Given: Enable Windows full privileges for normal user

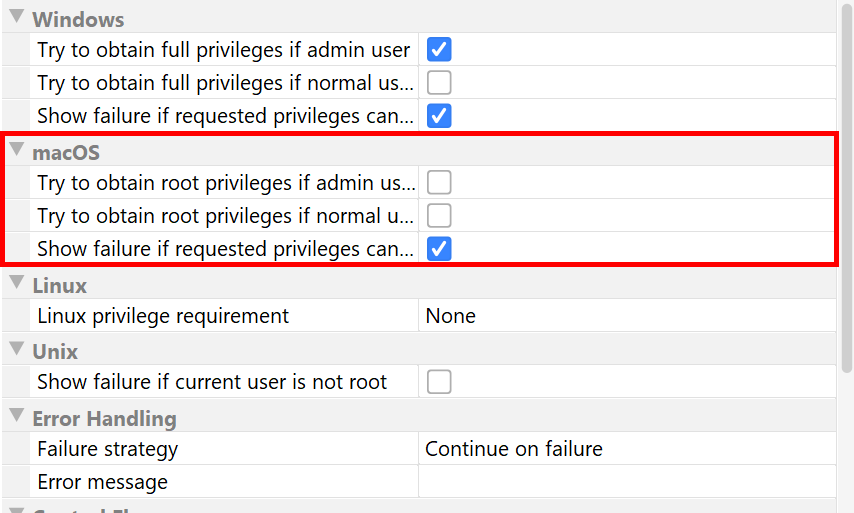Looking at the screenshot, I should pos(439,83).
